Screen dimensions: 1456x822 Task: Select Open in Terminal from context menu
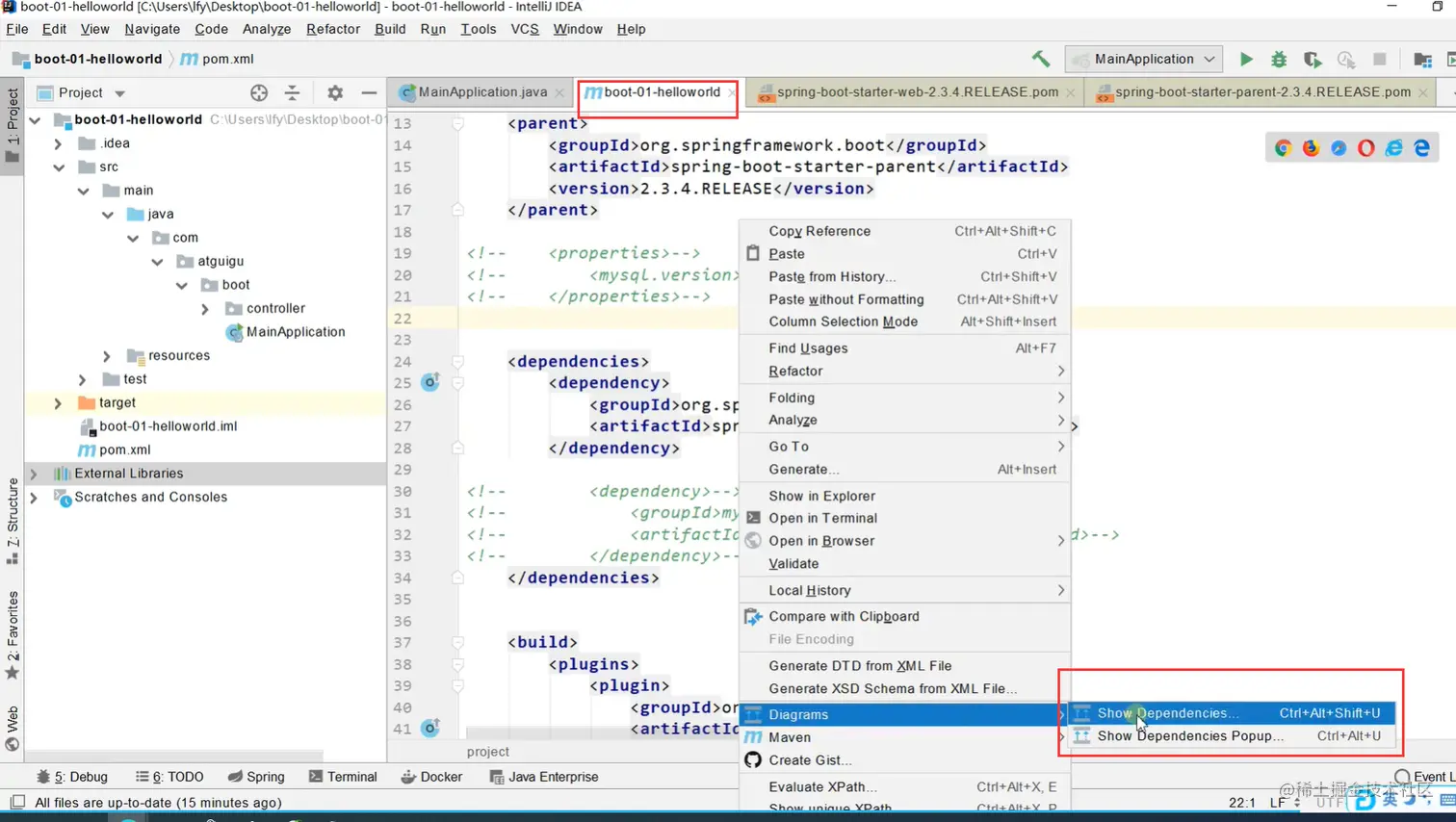pos(905,518)
